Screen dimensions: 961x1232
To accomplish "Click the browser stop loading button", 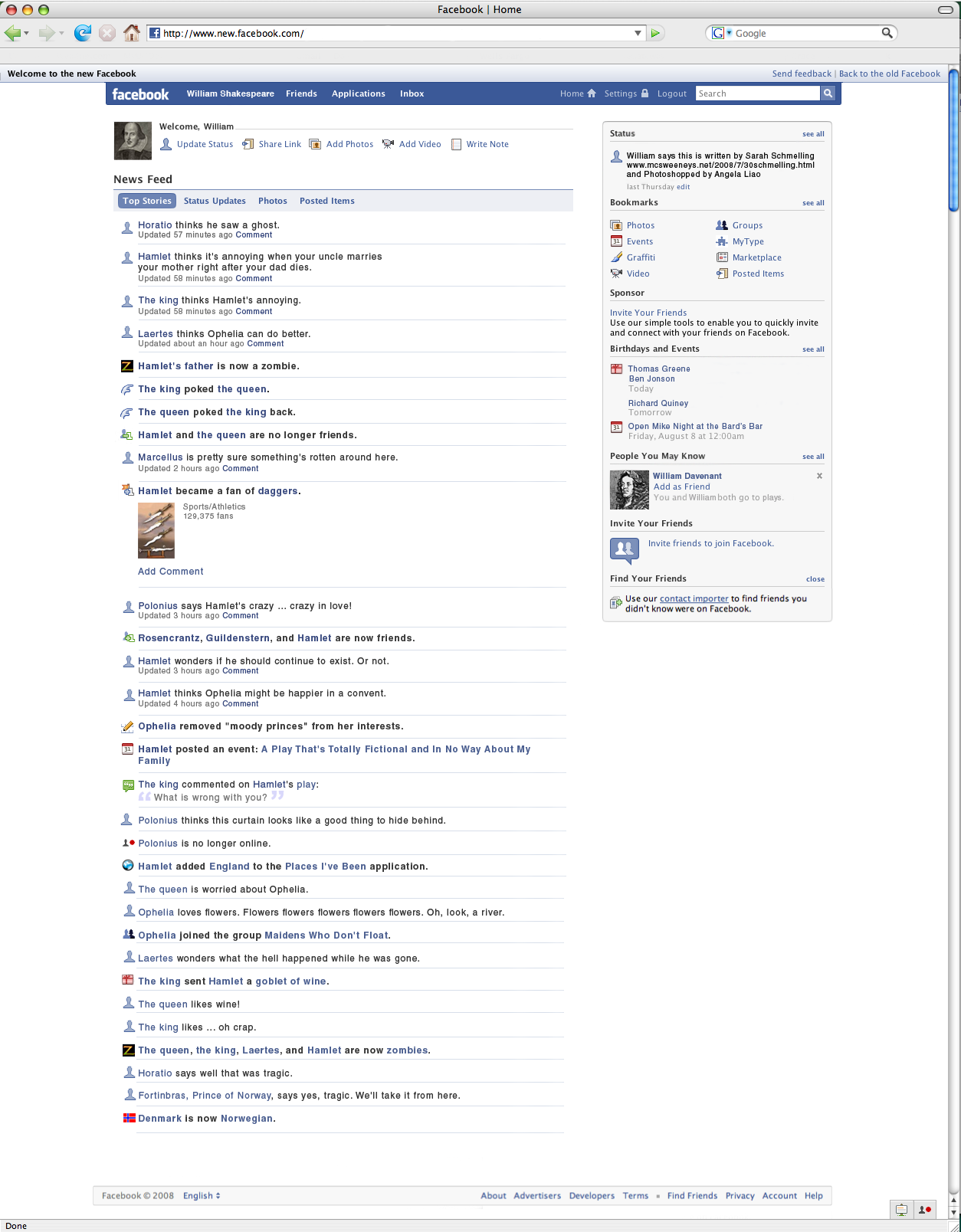I will (108, 33).
